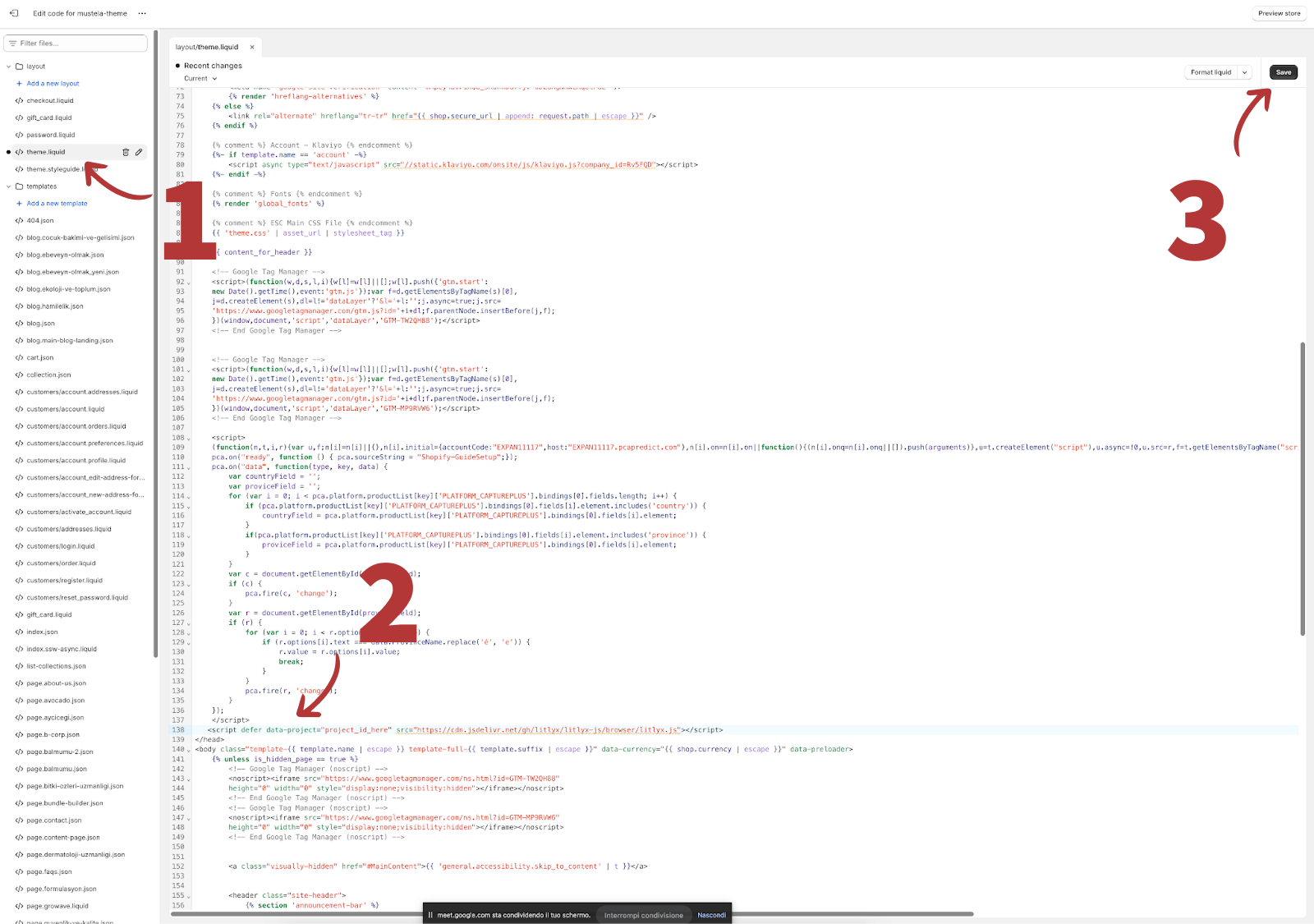The image size is (1314, 924).
Task: Open page.bundle-builder.json template
Action: coord(65,803)
